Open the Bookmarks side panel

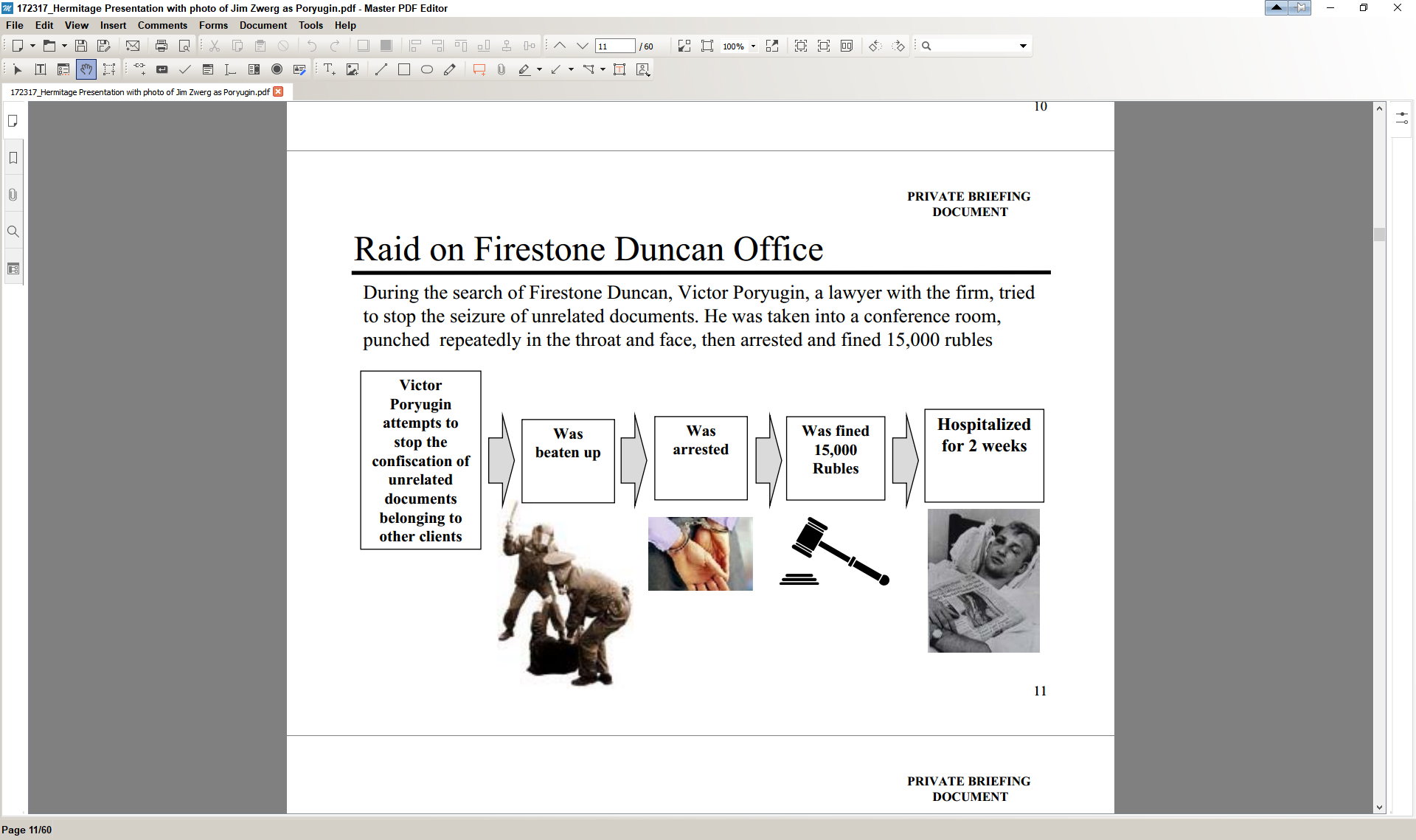click(13, 158)
